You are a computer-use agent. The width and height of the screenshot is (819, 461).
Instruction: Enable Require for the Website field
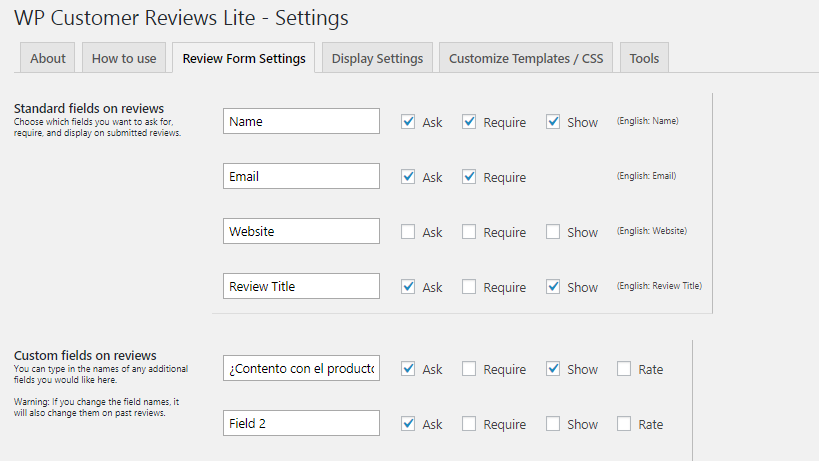(469, 231)
